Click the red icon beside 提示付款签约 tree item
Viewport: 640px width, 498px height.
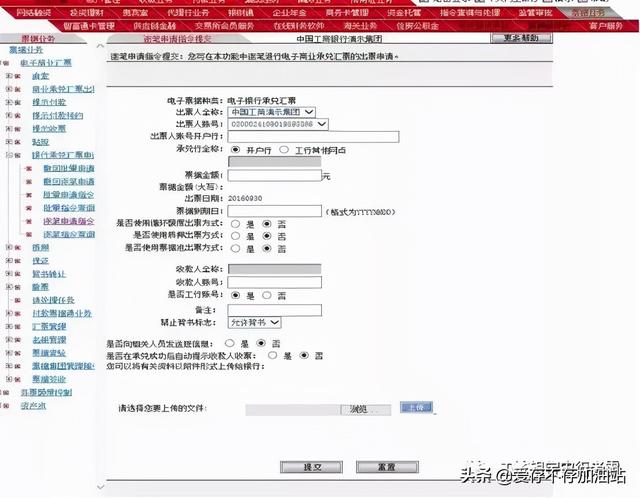click(18, 116)
